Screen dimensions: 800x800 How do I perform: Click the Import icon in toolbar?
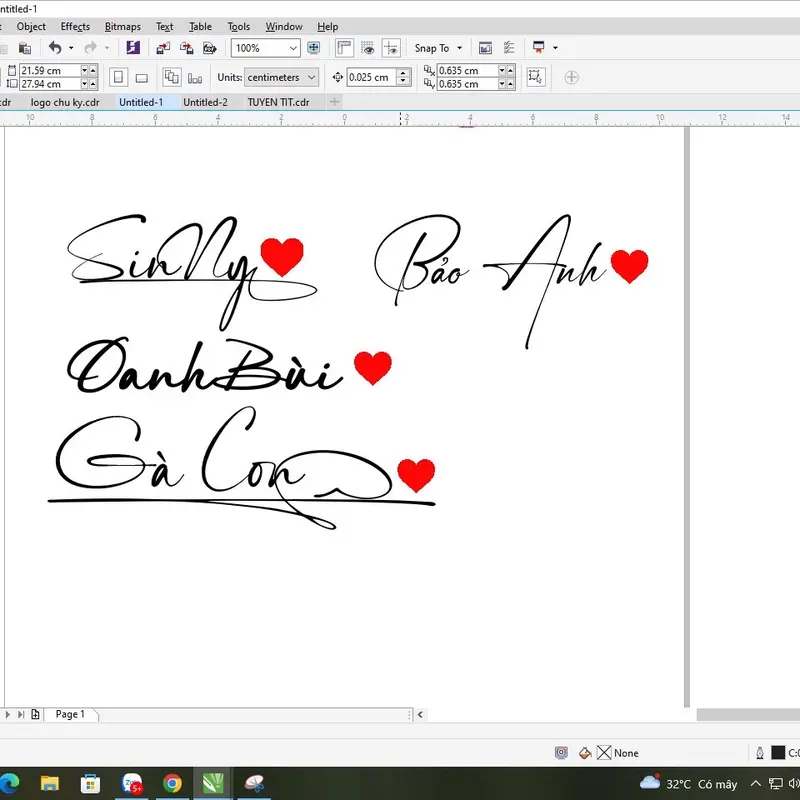163,48
